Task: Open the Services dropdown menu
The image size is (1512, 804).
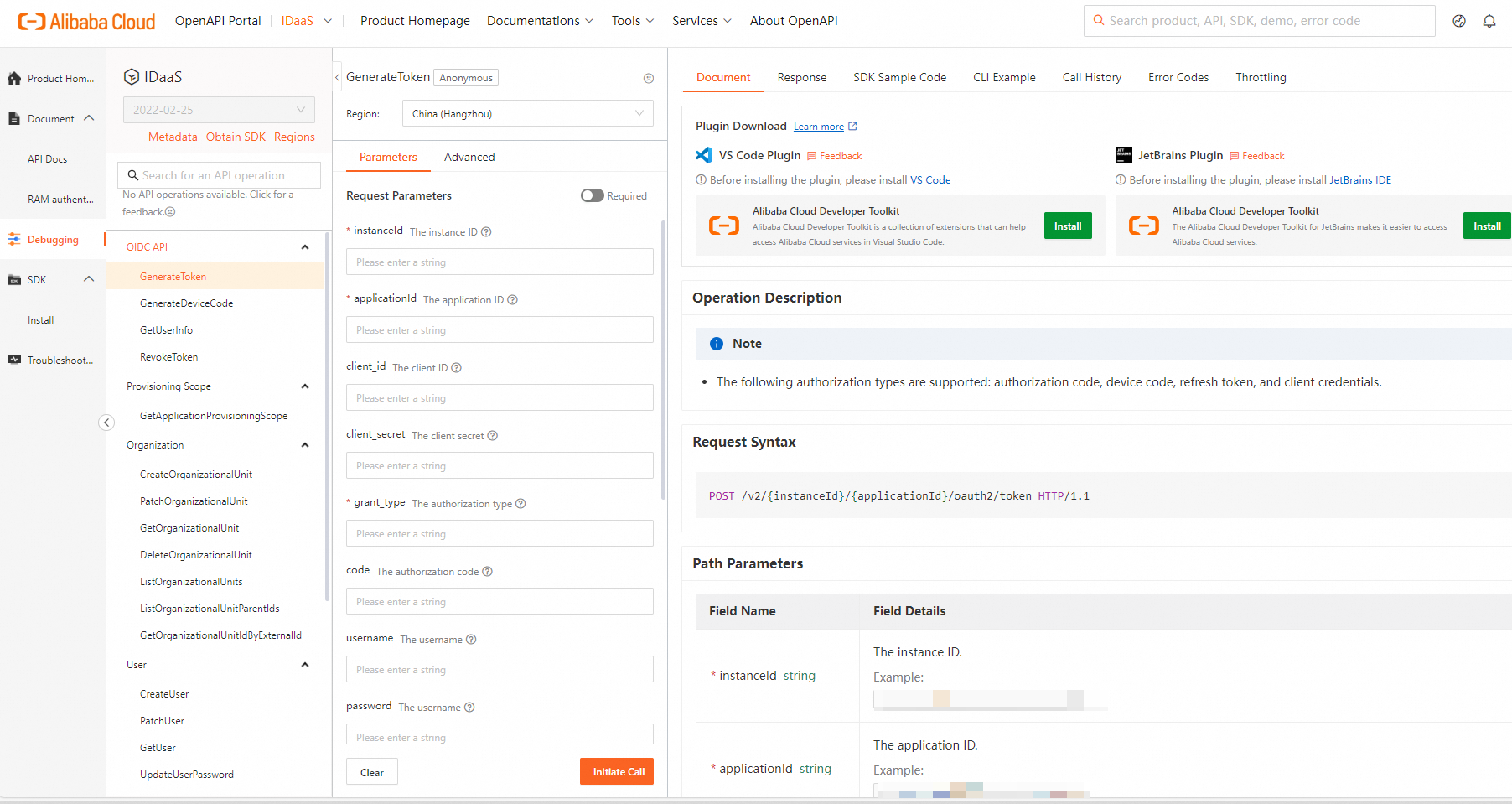Action: click(x=702, y=21)
